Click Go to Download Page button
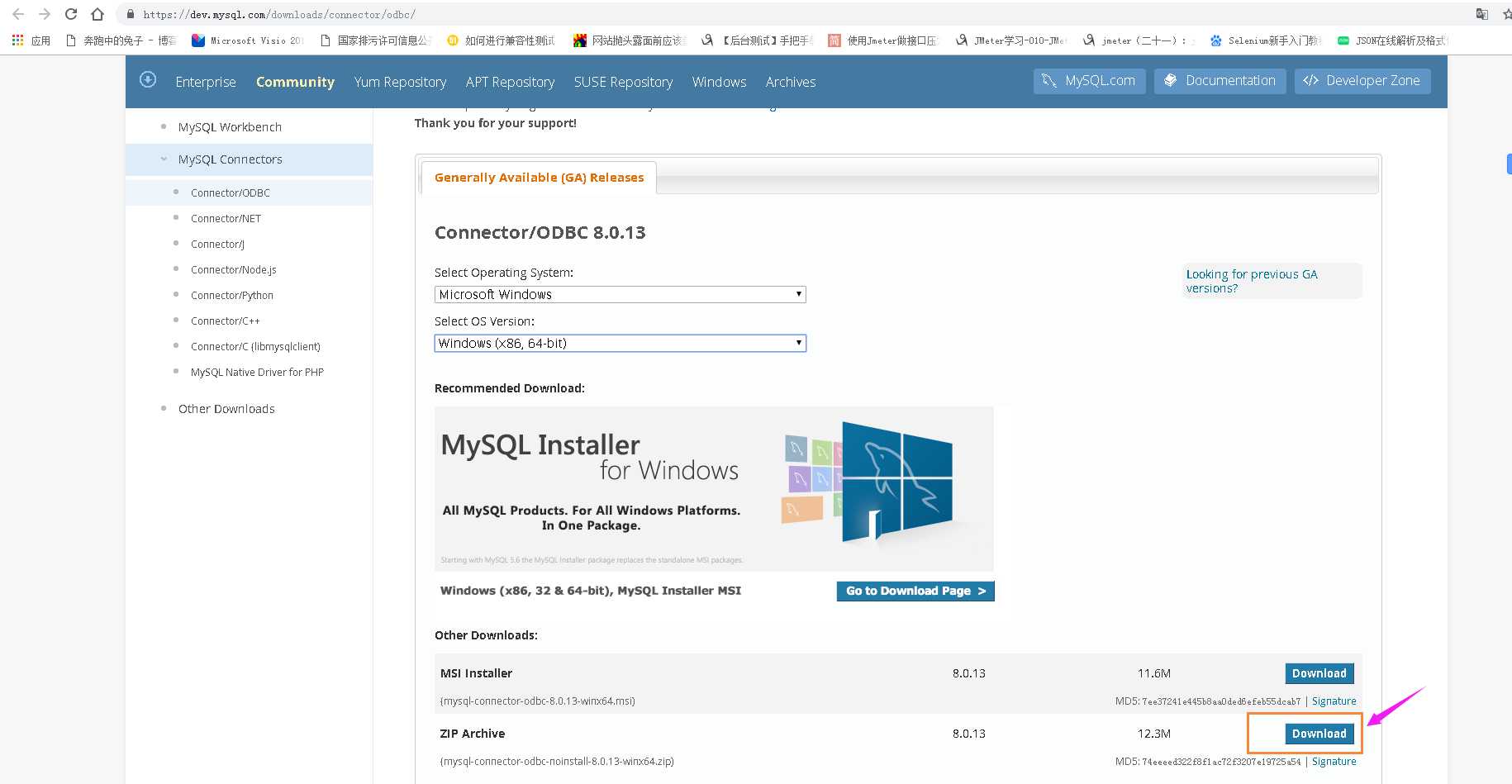Screen dimensions: 1512x784 tap(915, 591)
